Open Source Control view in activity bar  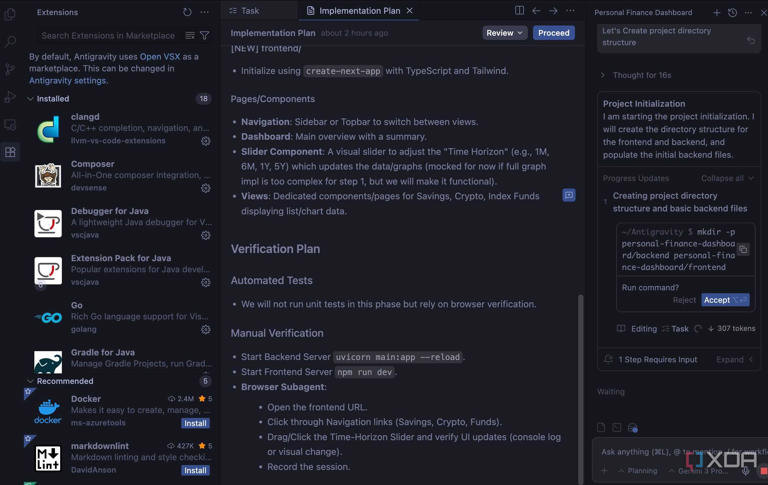10,70
